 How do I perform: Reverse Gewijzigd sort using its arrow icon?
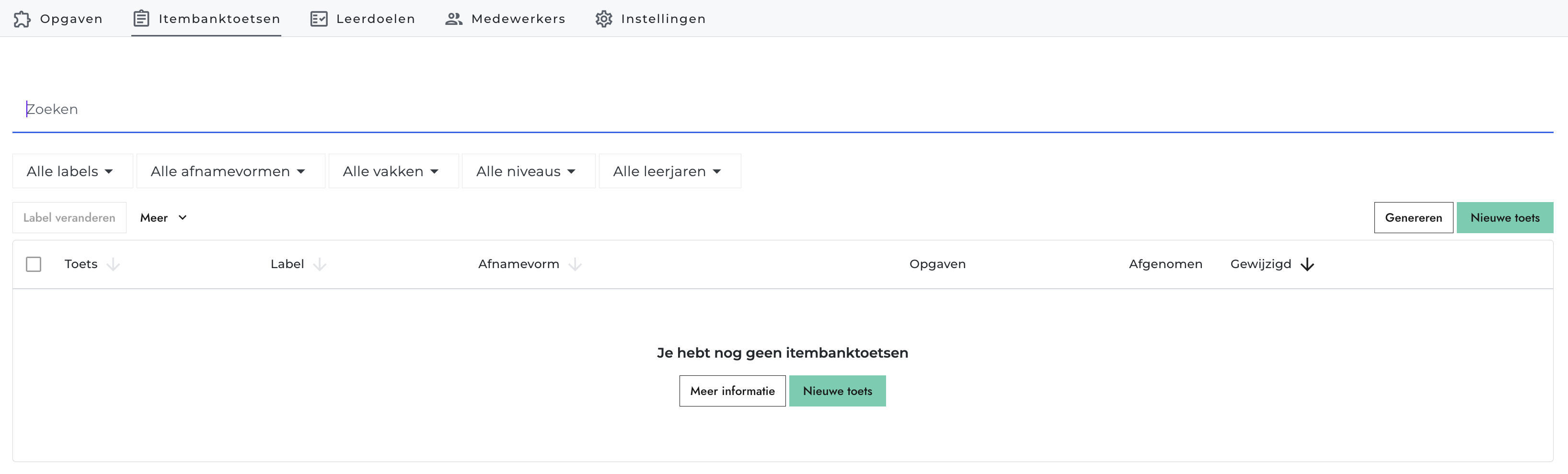[x=1307, y=265]
